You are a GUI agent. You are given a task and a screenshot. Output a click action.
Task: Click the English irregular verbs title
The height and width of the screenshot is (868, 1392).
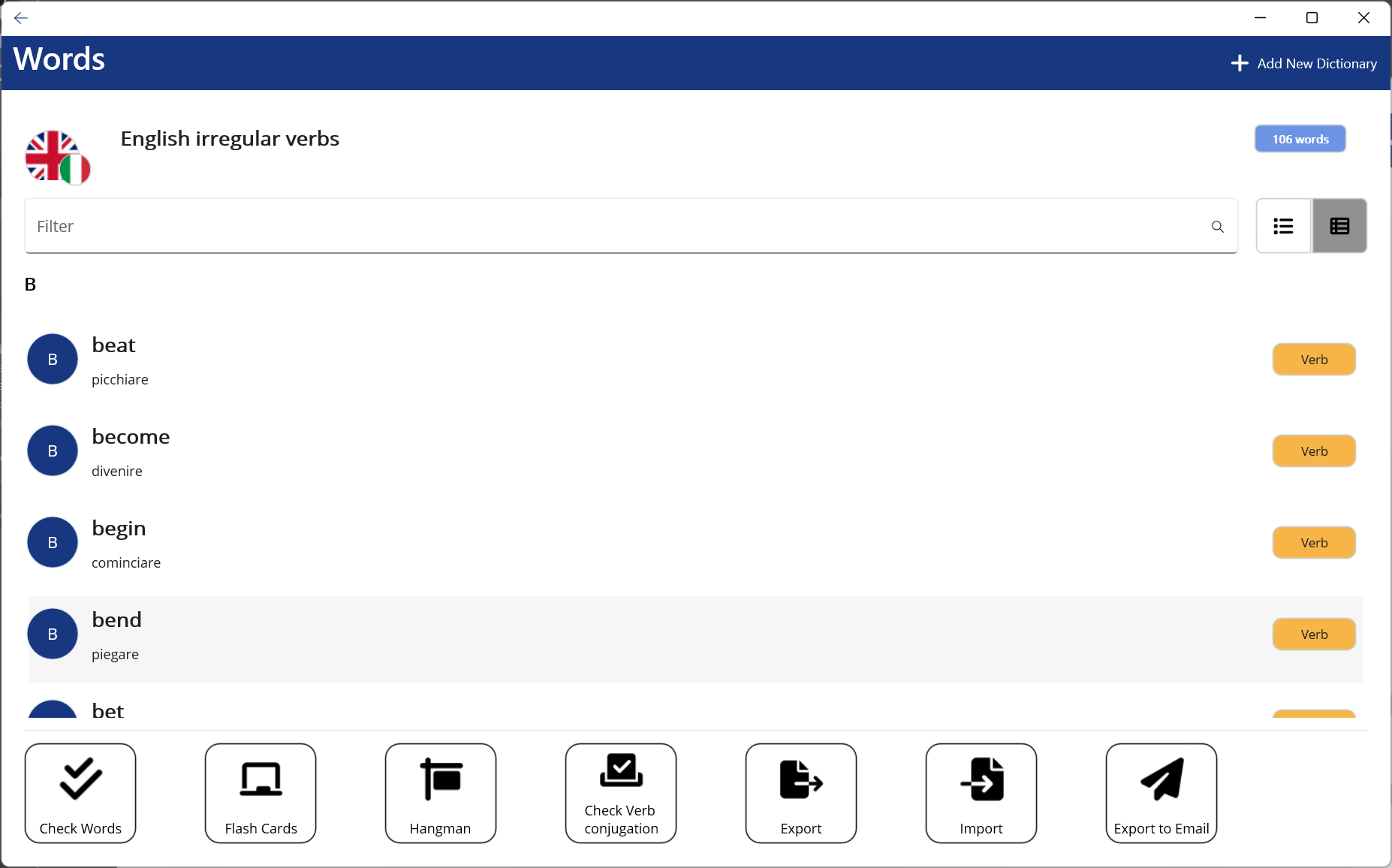tap(230, 139)
